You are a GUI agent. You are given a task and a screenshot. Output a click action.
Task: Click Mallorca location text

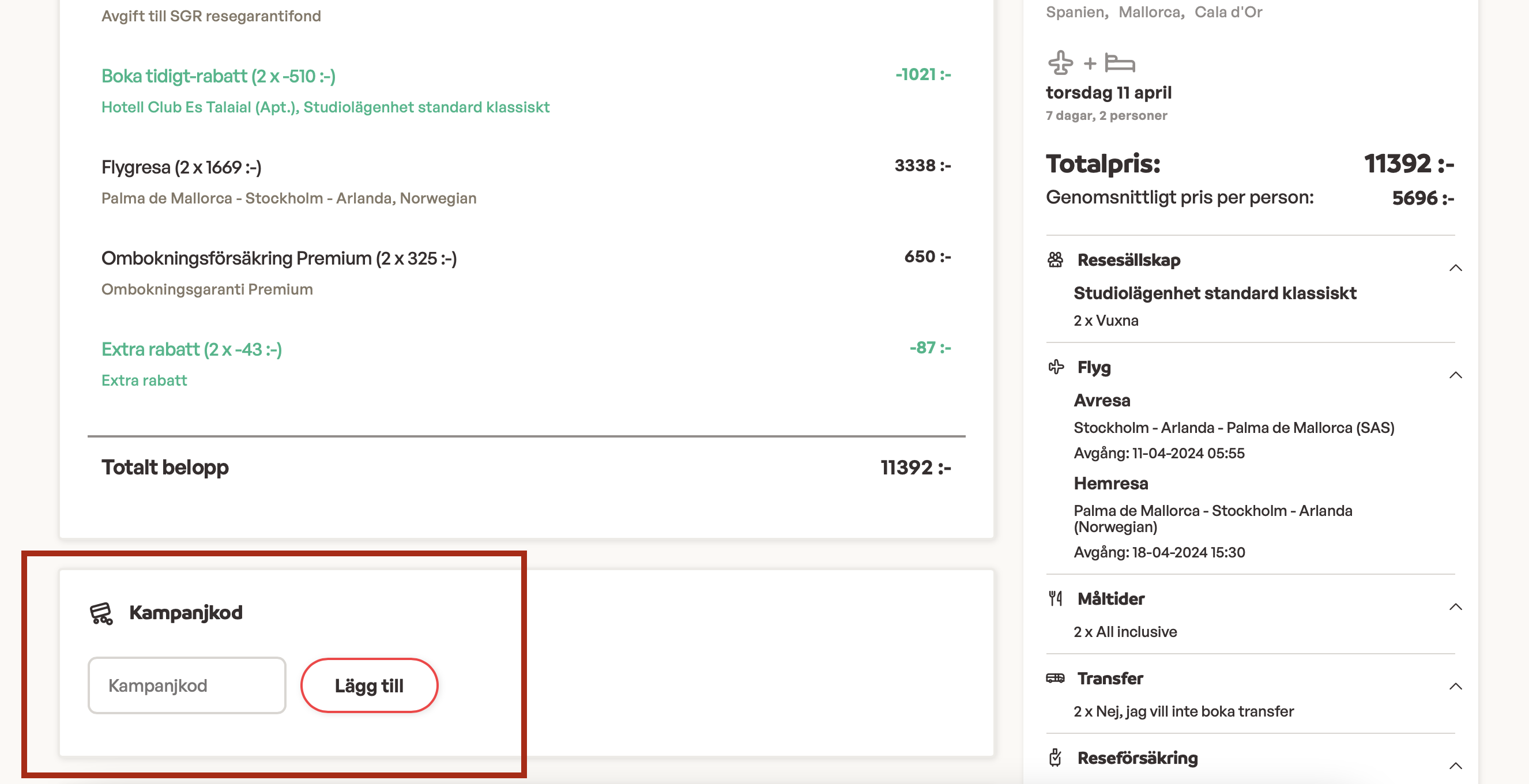tap(1151, 12)
